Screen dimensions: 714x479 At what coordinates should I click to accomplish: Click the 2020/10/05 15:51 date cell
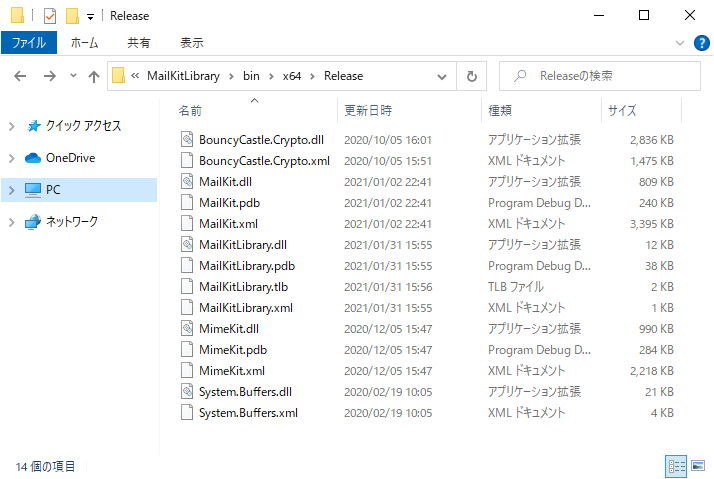click(x=388, y=161)
